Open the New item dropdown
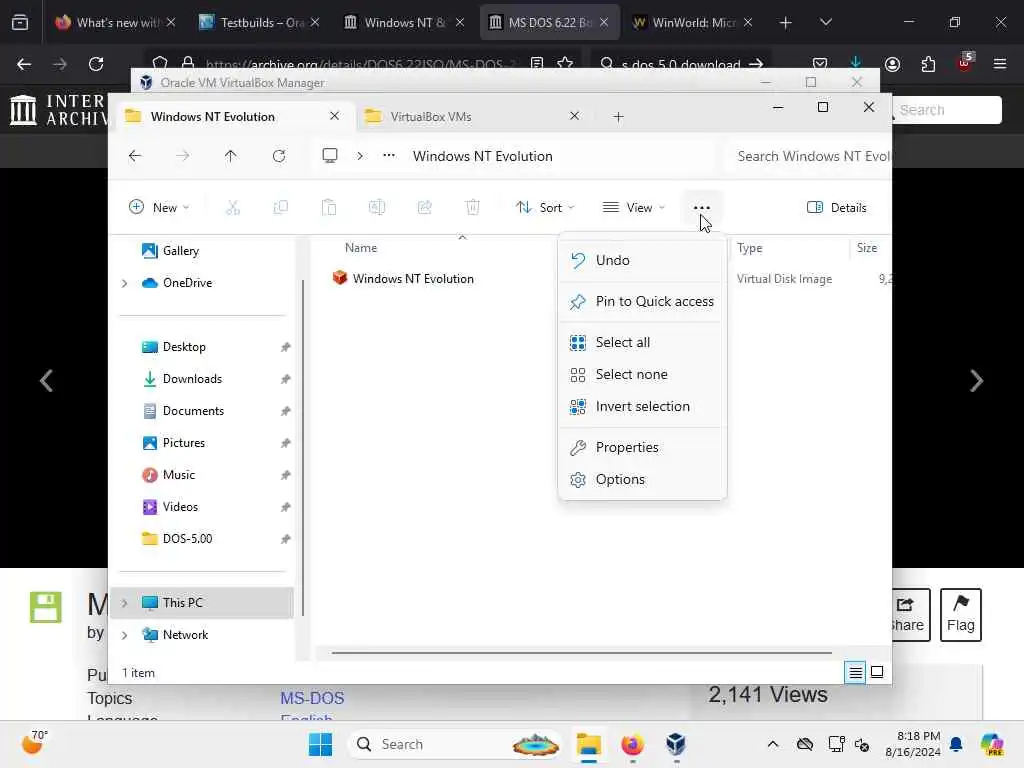1024x768 pixels. (159, 208)
